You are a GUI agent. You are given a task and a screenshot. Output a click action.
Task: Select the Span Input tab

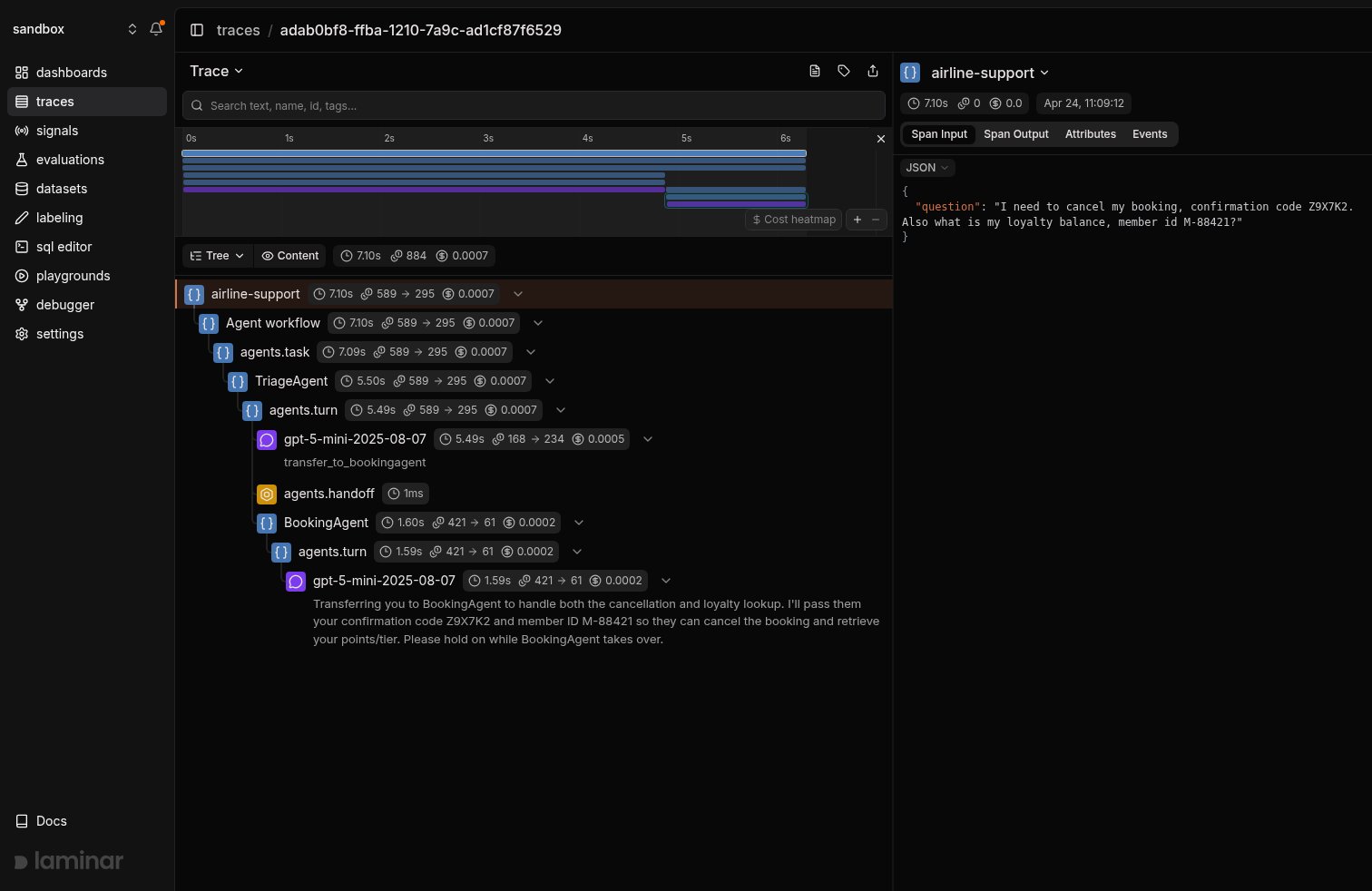pyautogui.click(x=939, y=134)
